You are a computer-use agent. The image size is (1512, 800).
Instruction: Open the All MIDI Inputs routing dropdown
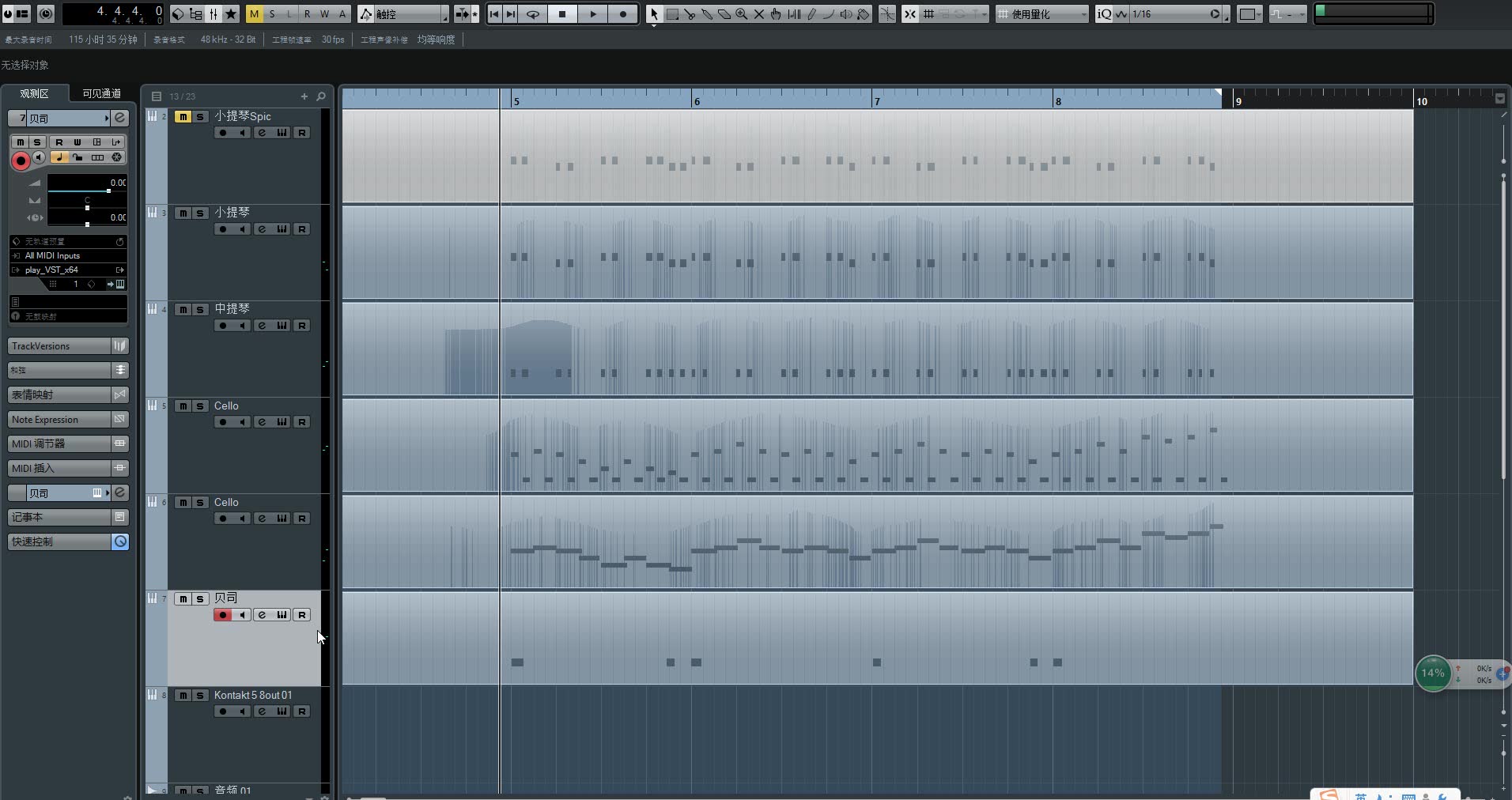(x=68, y=255)
